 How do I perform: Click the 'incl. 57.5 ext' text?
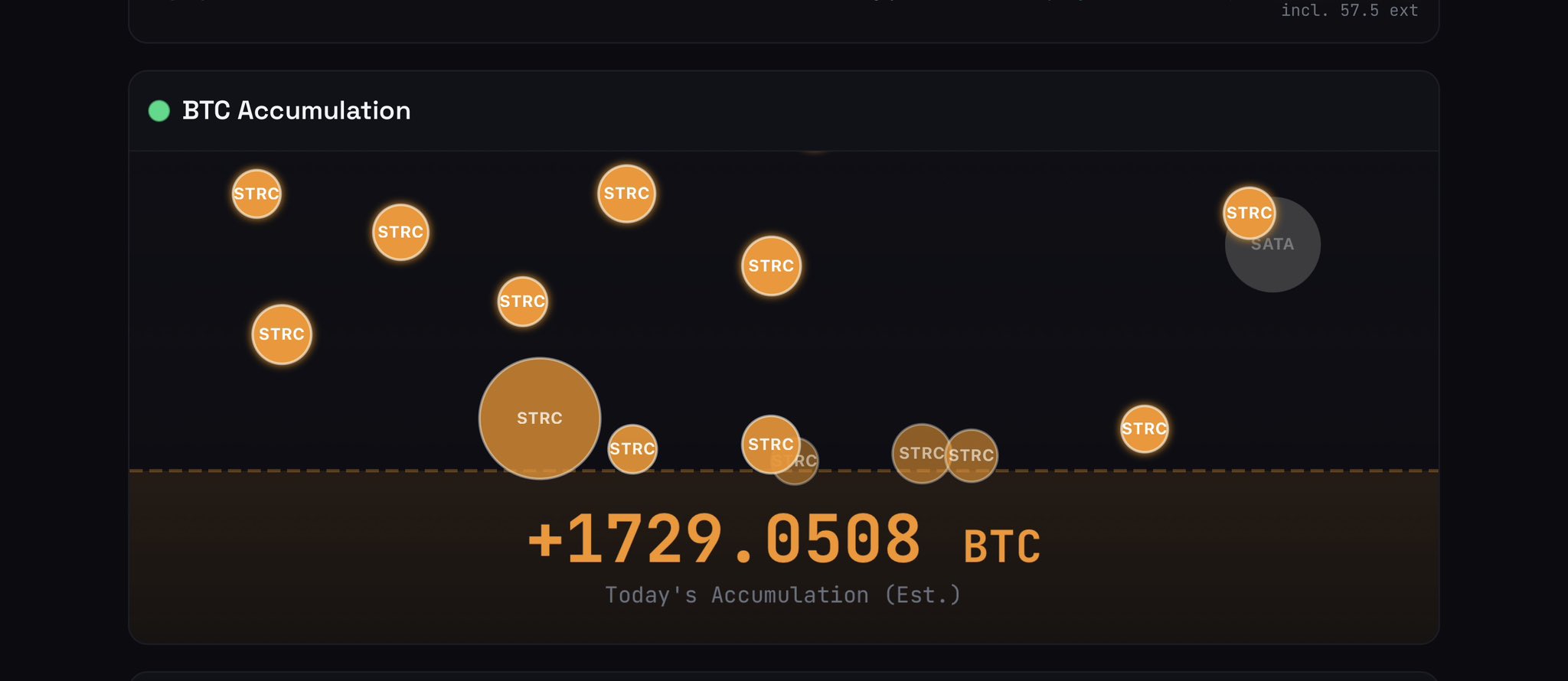(1349, 11)
